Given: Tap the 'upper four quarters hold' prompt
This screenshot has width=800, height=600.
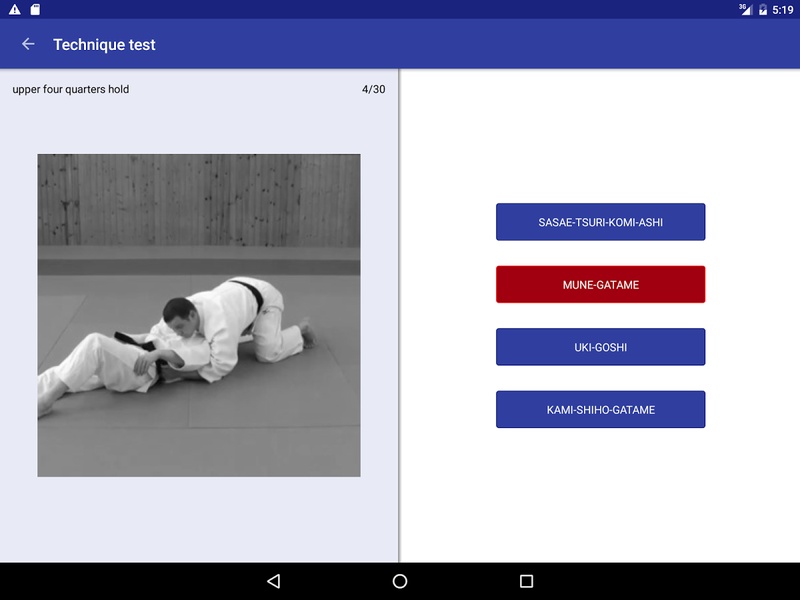Looking at the screenshot, I should (70, 89).
